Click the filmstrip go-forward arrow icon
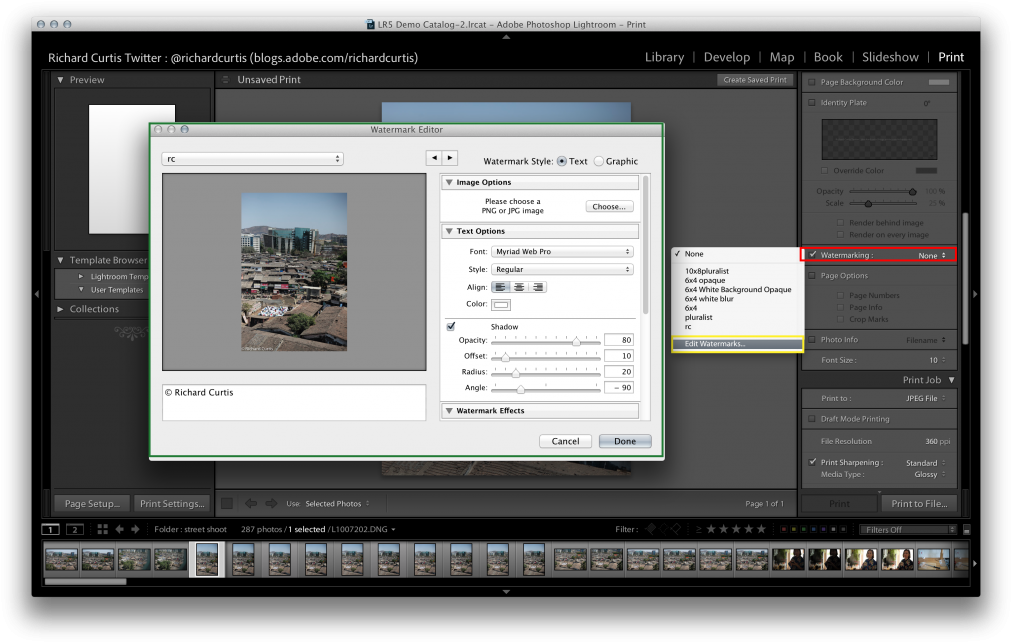 [x=135, y=529]
